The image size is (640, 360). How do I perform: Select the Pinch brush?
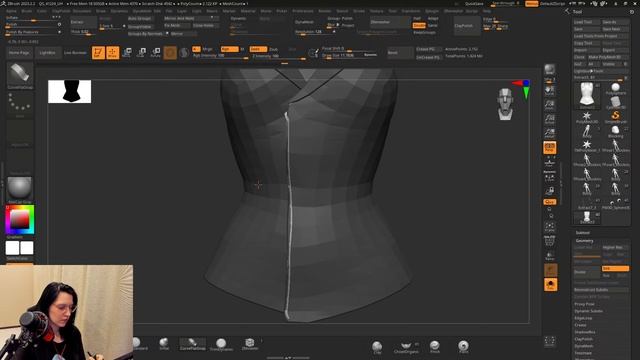(x=435, y=347)
